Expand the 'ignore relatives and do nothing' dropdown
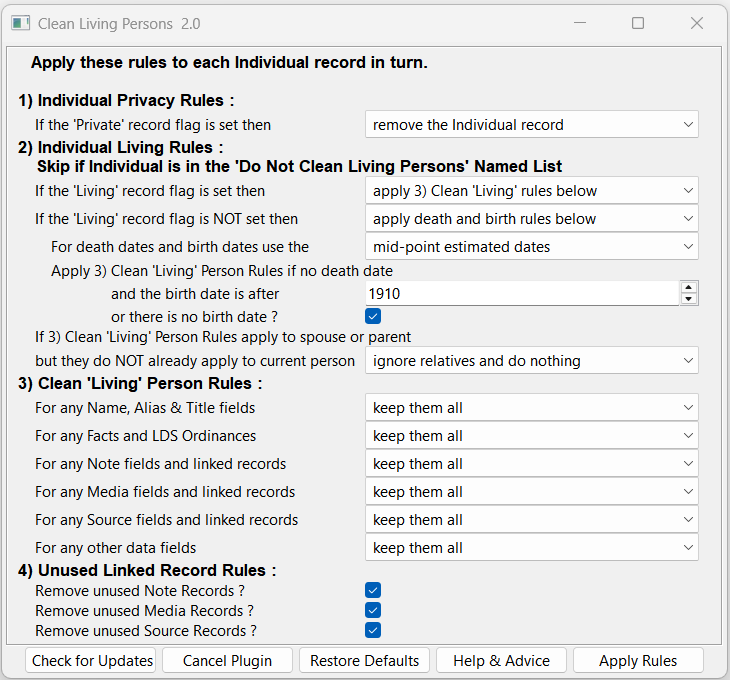This screenshot has width=730, height=680. click(x=531, y=361)
